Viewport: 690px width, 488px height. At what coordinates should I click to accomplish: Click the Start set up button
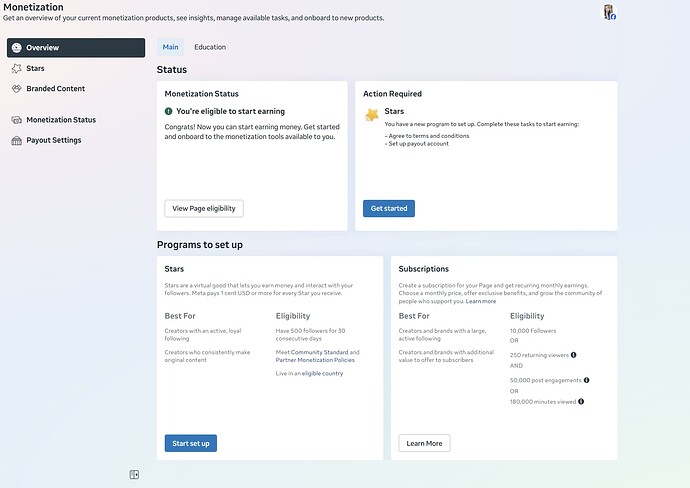tap(190, 443)
